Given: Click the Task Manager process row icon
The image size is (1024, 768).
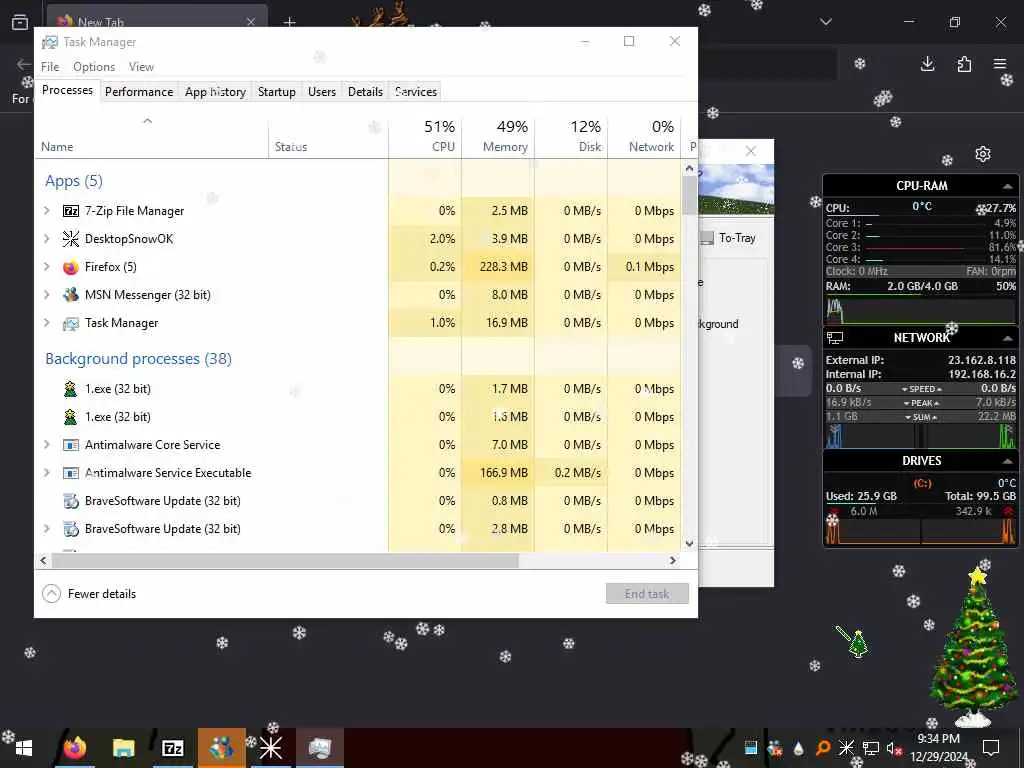Looking at the screenshot, I should 71,323.
